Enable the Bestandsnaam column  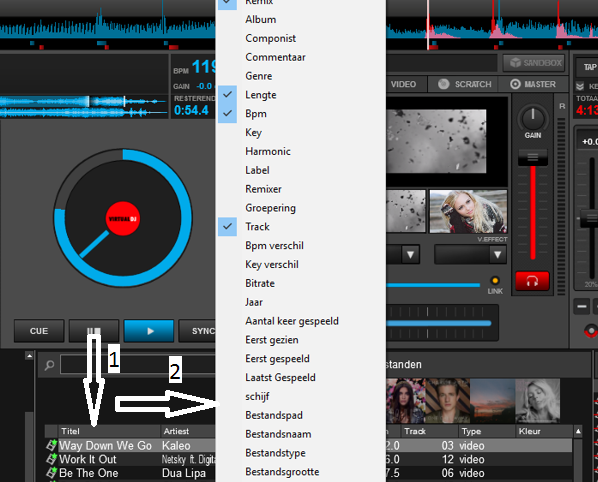click(278, 434)
